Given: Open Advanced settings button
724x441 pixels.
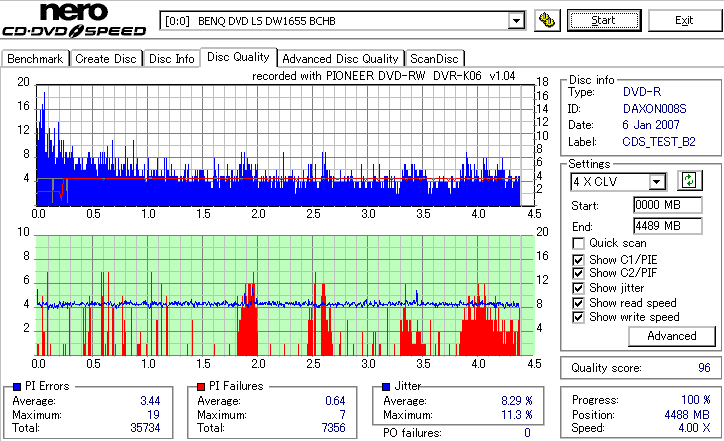Looking at the screenshot, I should click(x=672, y=336).
